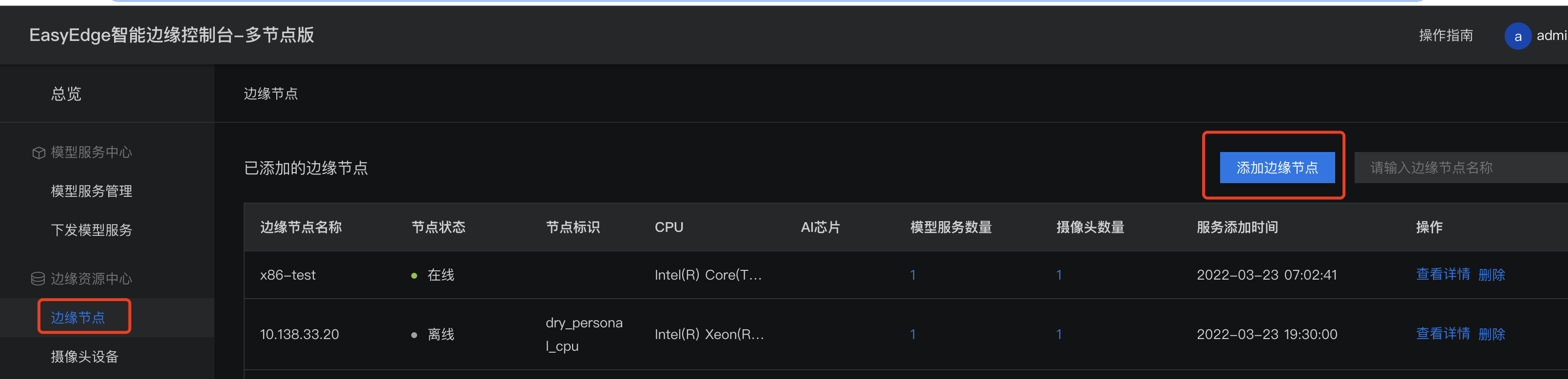View details for node 10.138.33.20

pyautogui.click(x=1443, y=334)
